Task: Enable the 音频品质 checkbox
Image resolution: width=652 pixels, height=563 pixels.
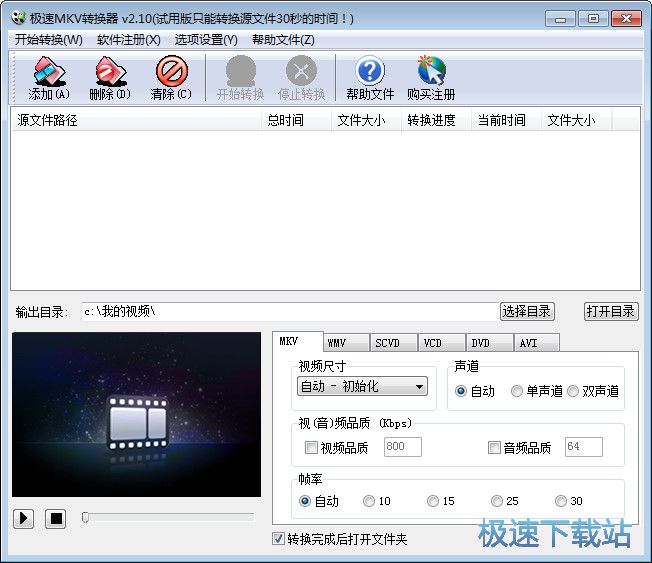Action: 494,448
